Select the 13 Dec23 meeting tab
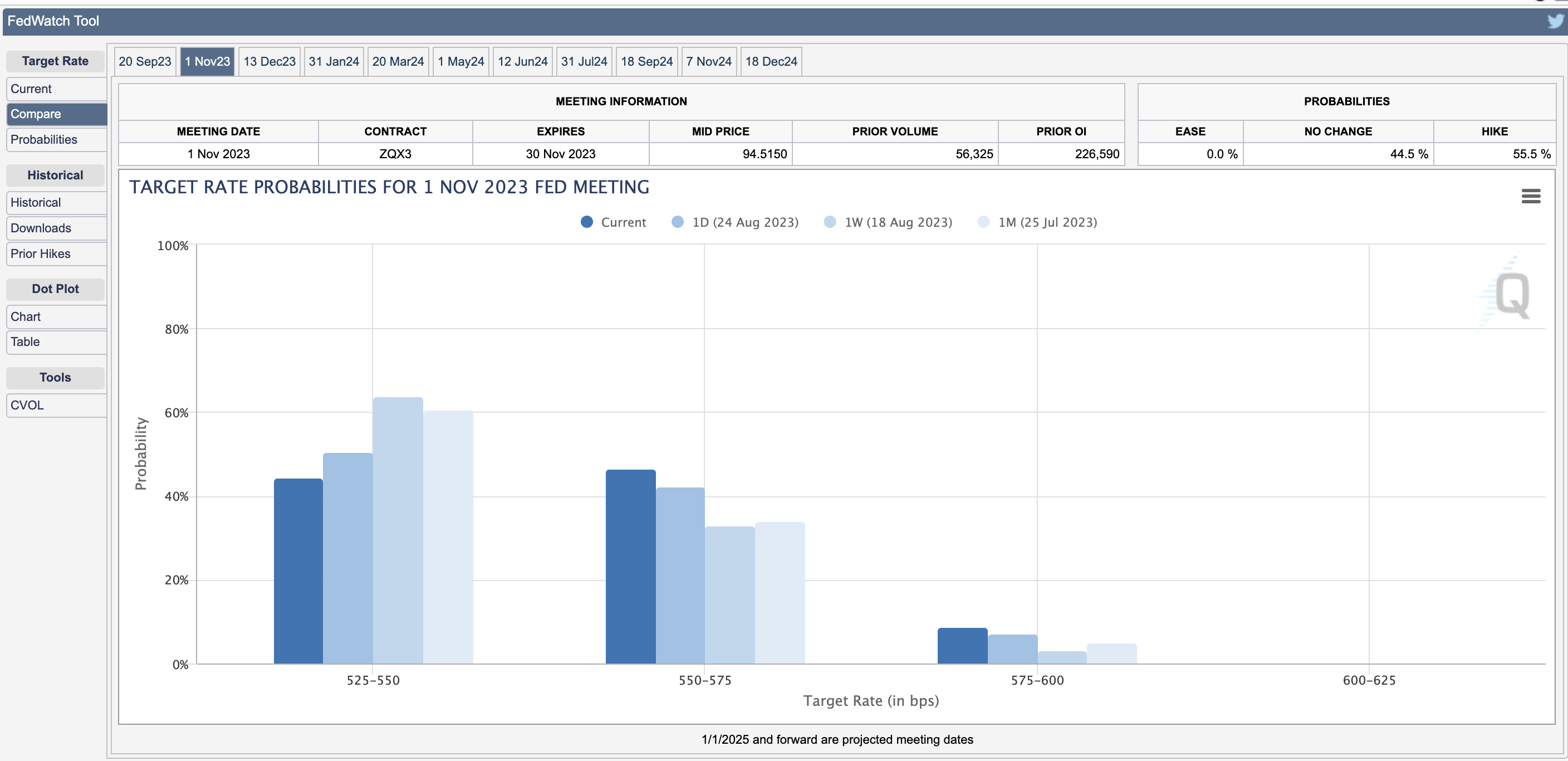The width and height of the screenshot is (1568, 761). pos(269,61)
